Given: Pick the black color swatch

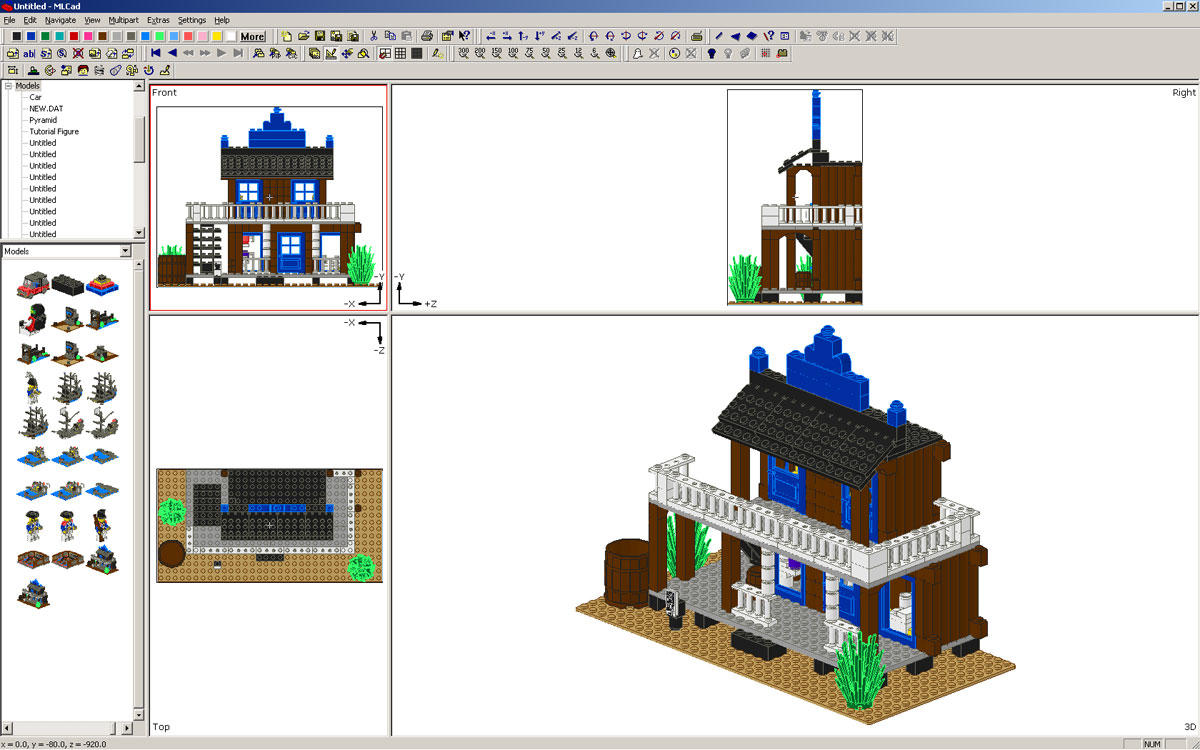Looking at the screenshot, I should point(17,36).
